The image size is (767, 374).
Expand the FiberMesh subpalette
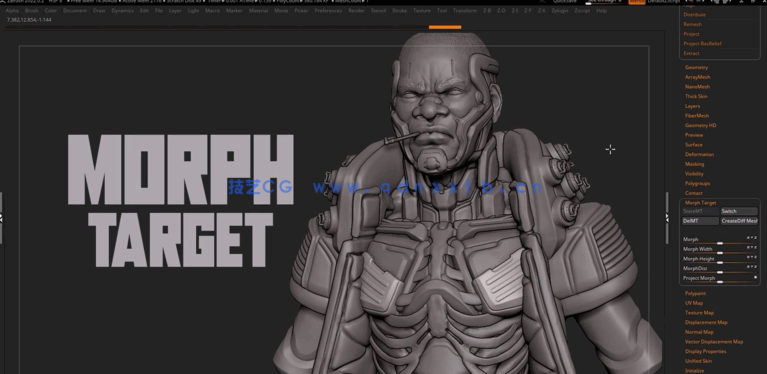[697, 116]
